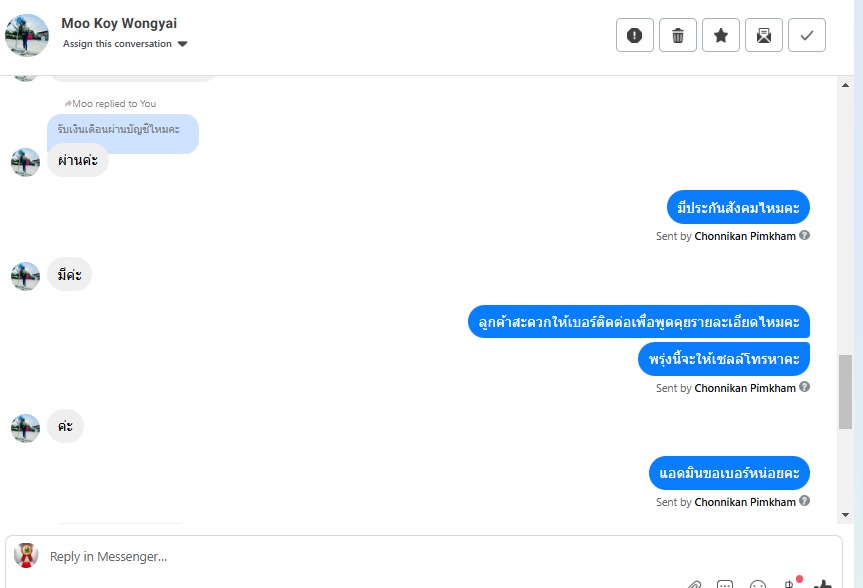Image resolution: width=863 pixels, height=588 pixels.
Task: Delete conversation using trash can icon
Action: [678, 35]
